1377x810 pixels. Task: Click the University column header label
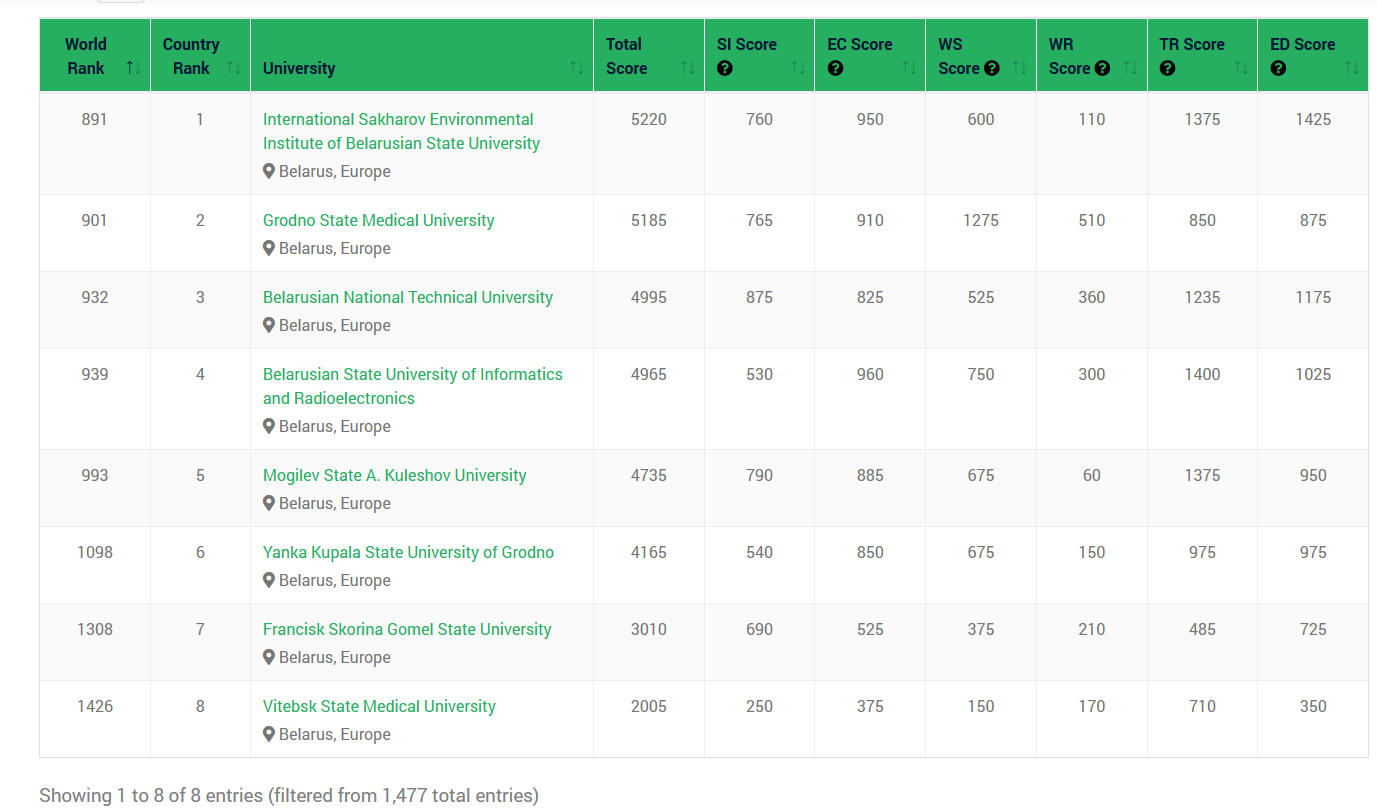point(299,68)
